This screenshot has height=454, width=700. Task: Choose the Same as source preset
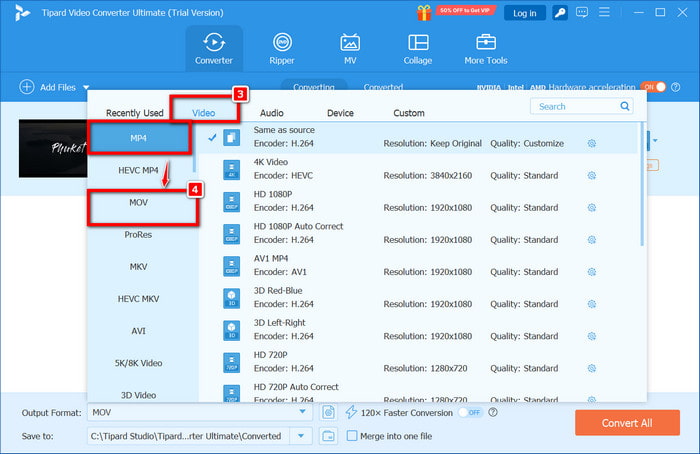coord(420,137)
